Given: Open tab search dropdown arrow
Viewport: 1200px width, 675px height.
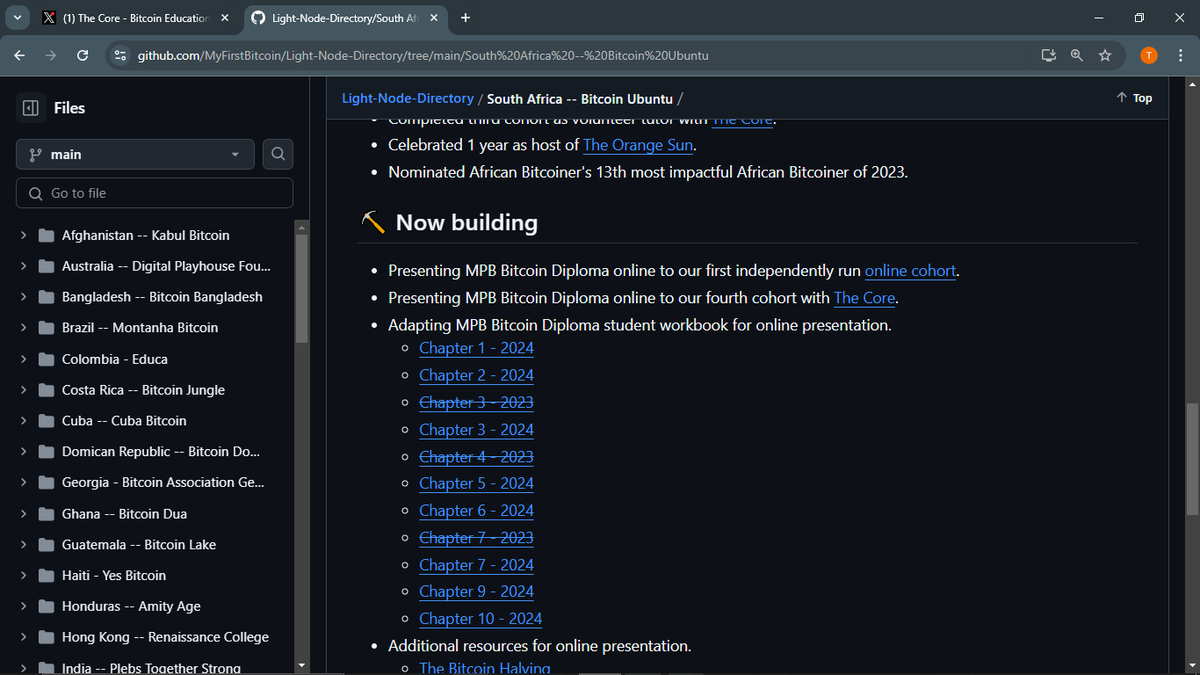Looking at the screenshot, I should pyautogui.click(x=17, y=18).
